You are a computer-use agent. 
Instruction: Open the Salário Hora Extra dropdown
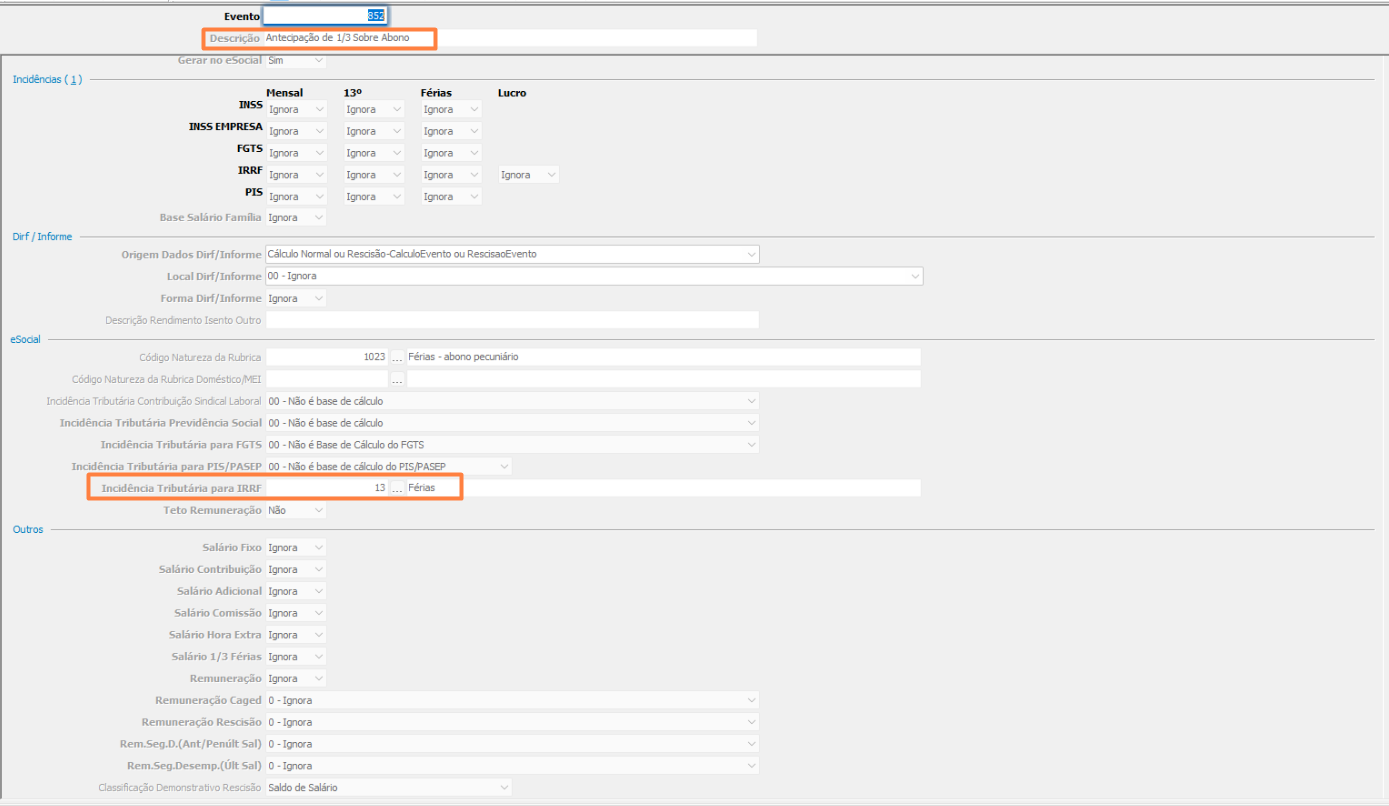tap(296, 635)
